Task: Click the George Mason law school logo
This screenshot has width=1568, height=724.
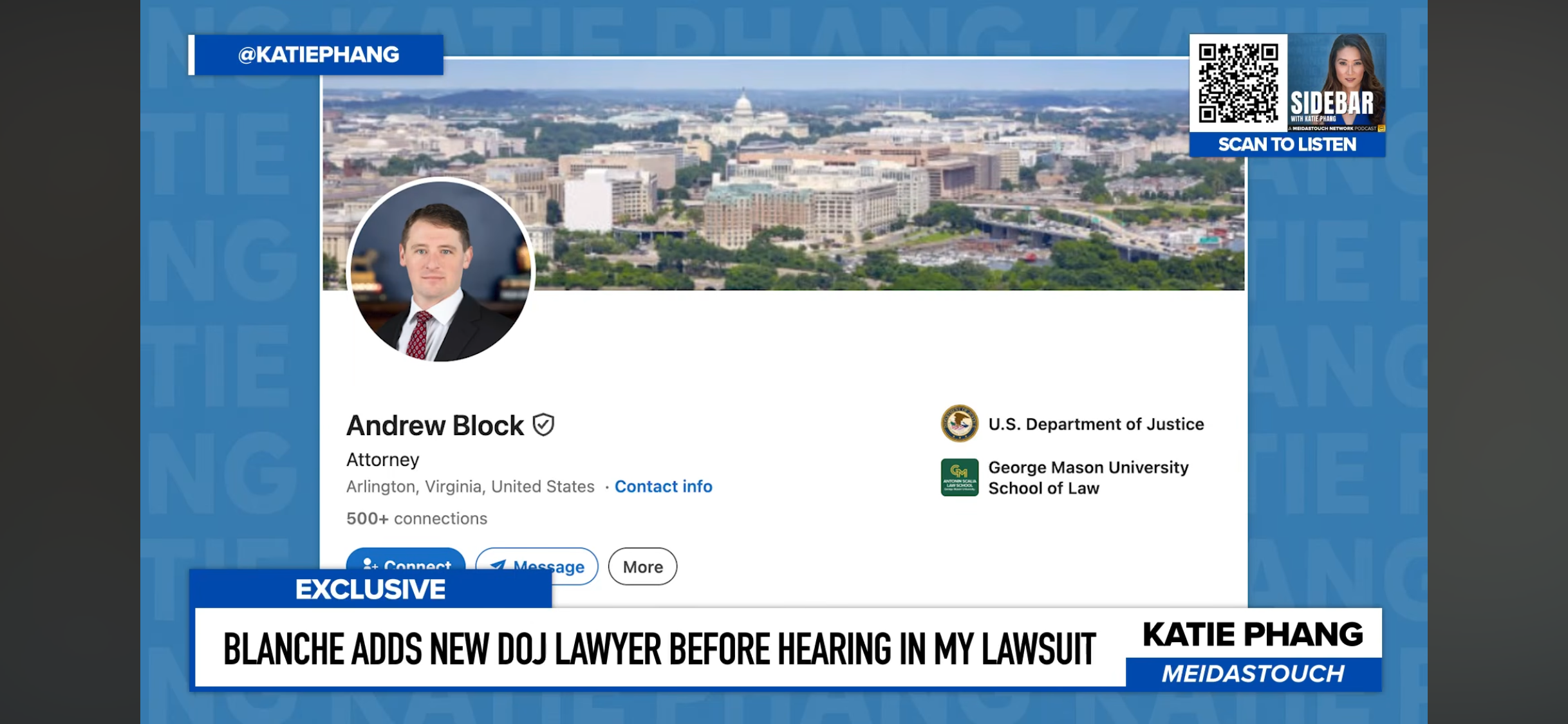Action: [959, 478]
